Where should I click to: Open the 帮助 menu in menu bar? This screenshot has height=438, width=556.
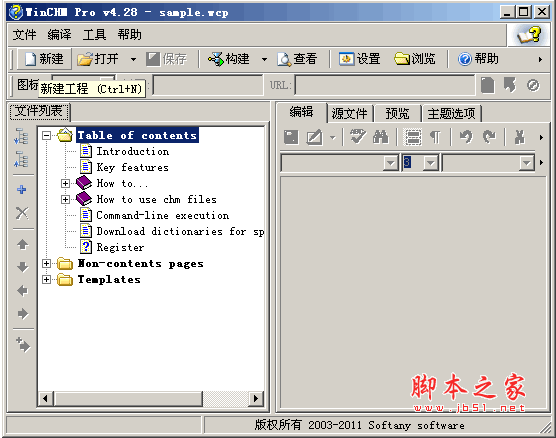[x=129, y=35]
